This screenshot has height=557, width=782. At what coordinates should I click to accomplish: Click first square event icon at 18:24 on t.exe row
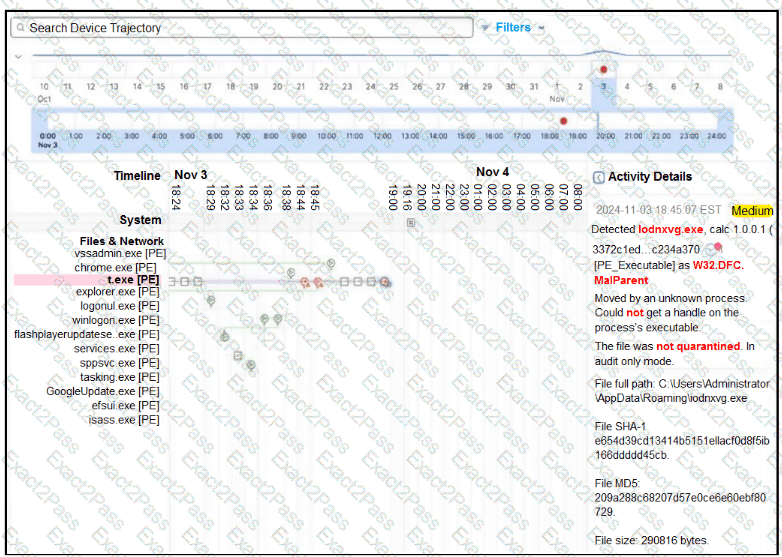172,282
